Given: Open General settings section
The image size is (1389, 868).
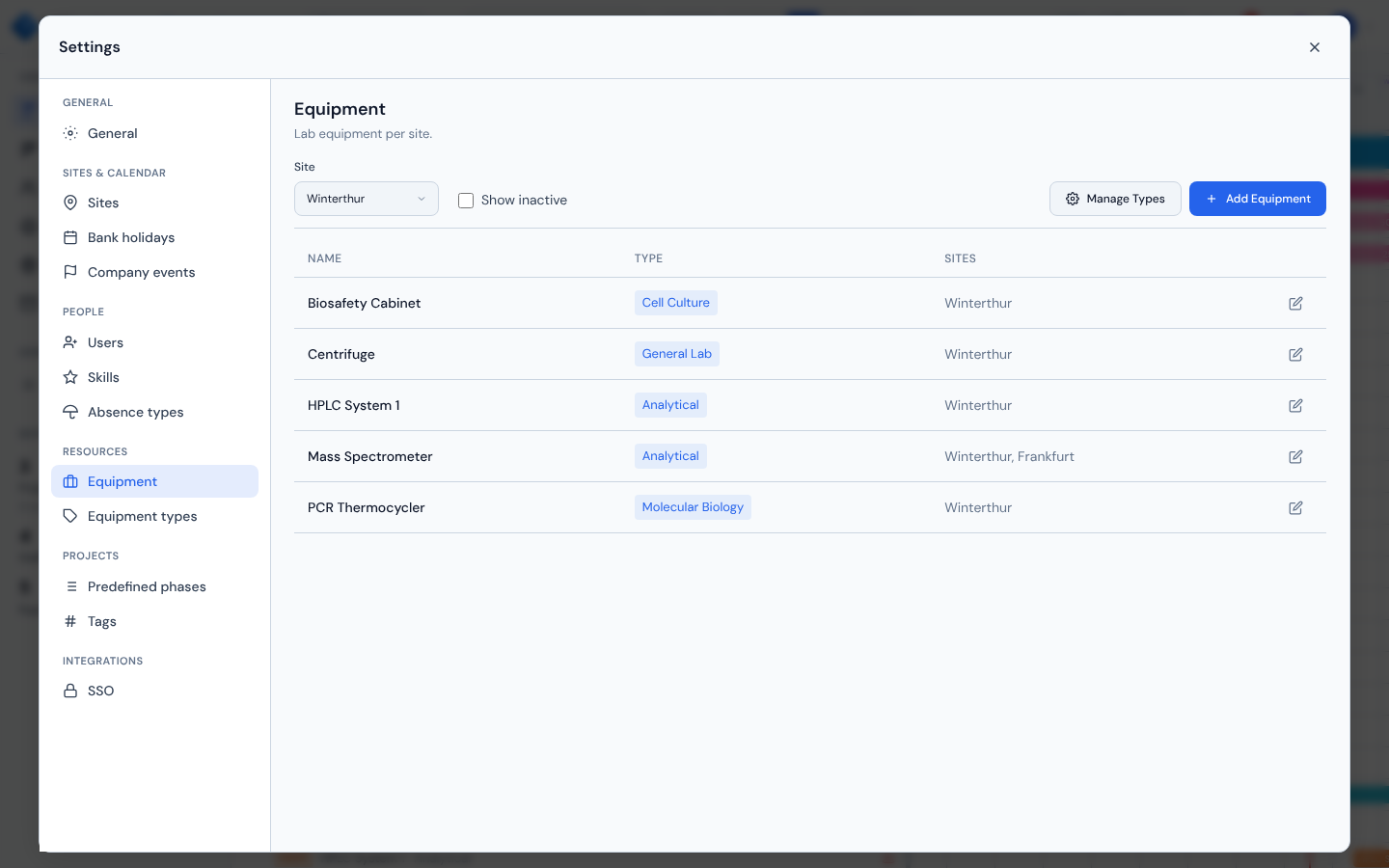Looking at the screenshot, I should tap(154, 133).
